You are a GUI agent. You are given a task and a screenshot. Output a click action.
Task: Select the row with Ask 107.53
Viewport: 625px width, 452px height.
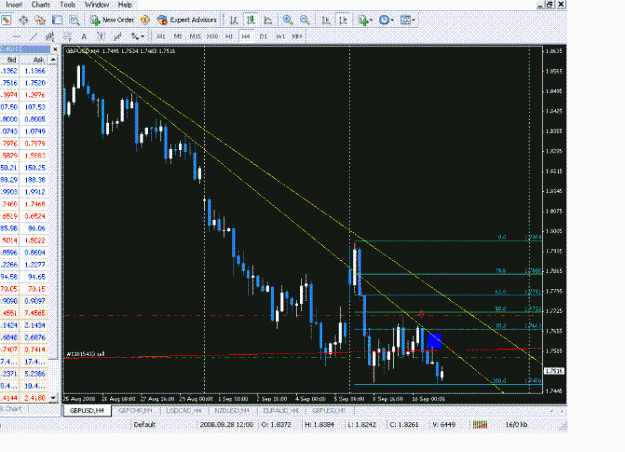click(x=24, y=107)
